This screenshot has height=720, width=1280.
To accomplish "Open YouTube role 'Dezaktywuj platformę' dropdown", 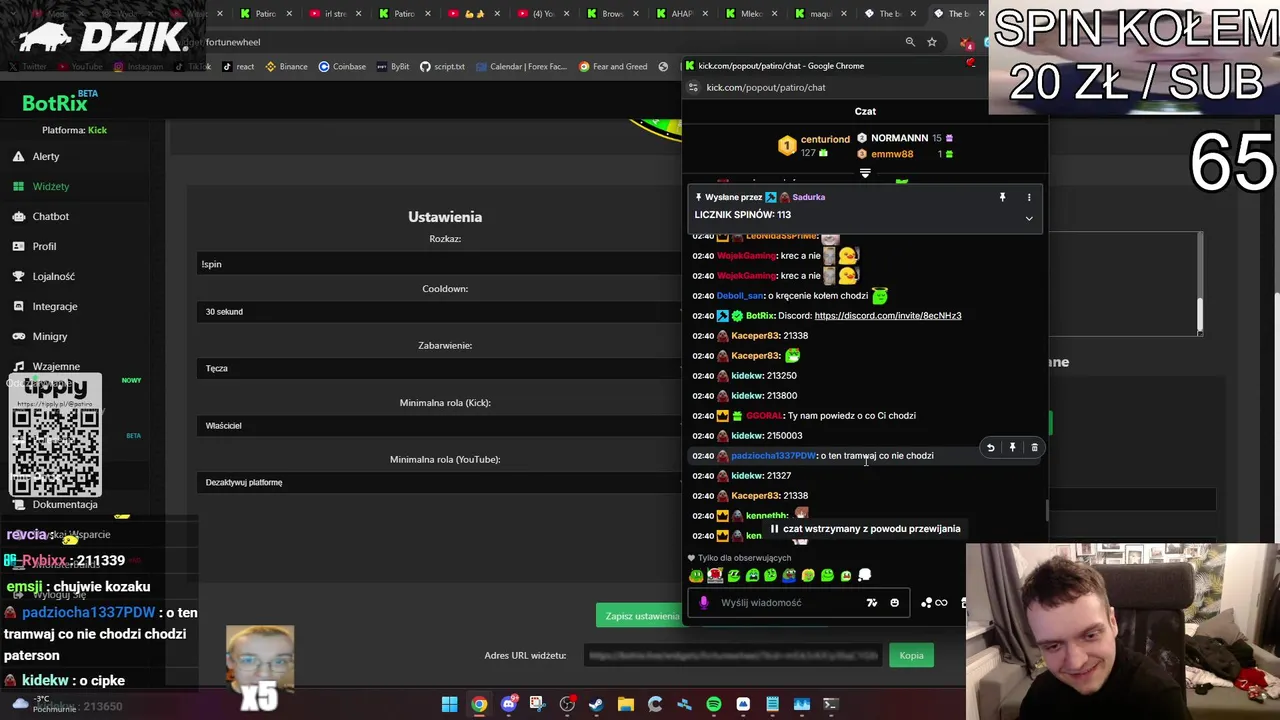I will click(440, 482).
